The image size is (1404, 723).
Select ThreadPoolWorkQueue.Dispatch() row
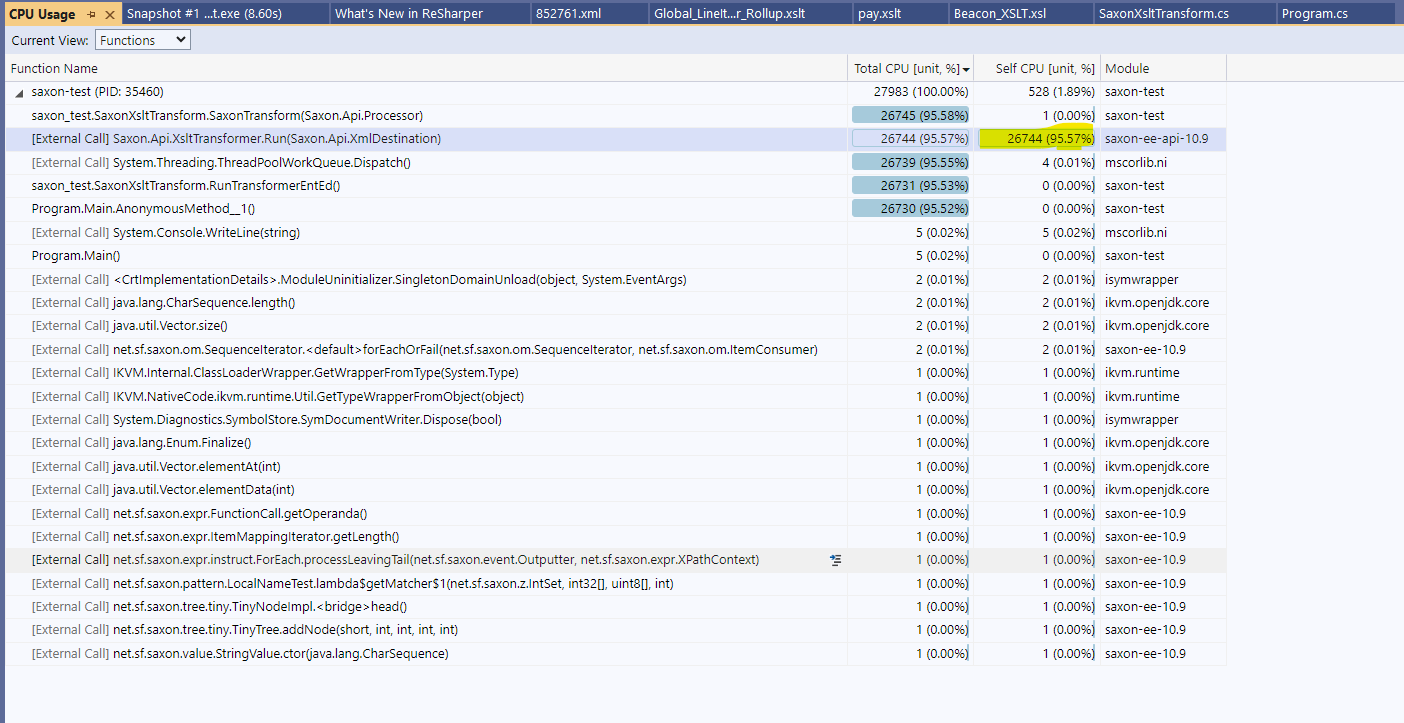coord(615,162)
